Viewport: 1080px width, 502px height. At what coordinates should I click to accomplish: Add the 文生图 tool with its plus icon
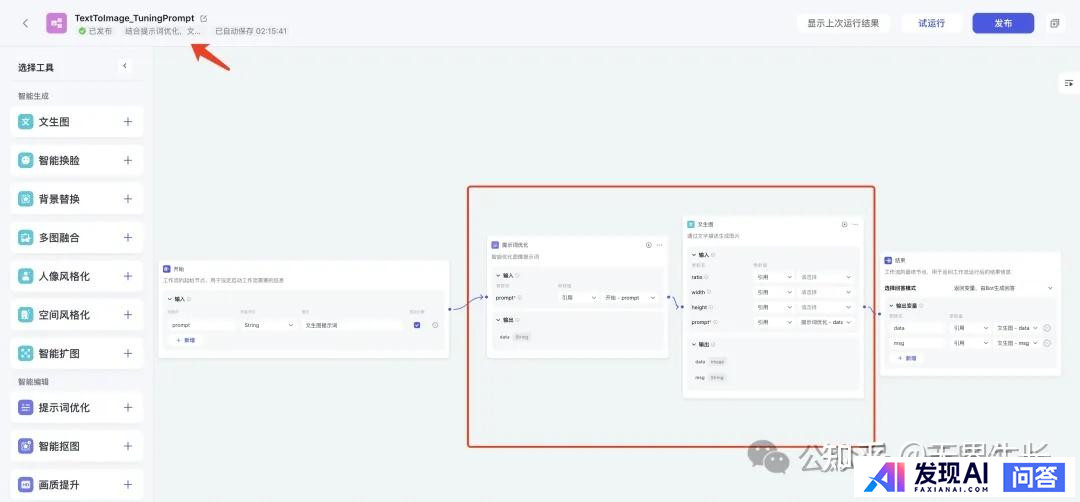128,122
